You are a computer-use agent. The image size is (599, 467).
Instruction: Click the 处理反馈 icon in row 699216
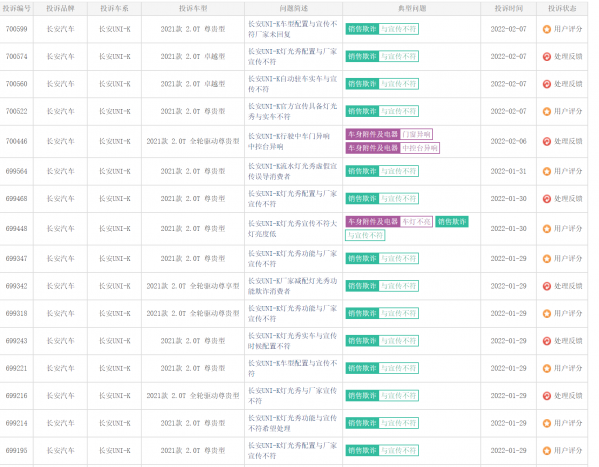pos(547,396)
